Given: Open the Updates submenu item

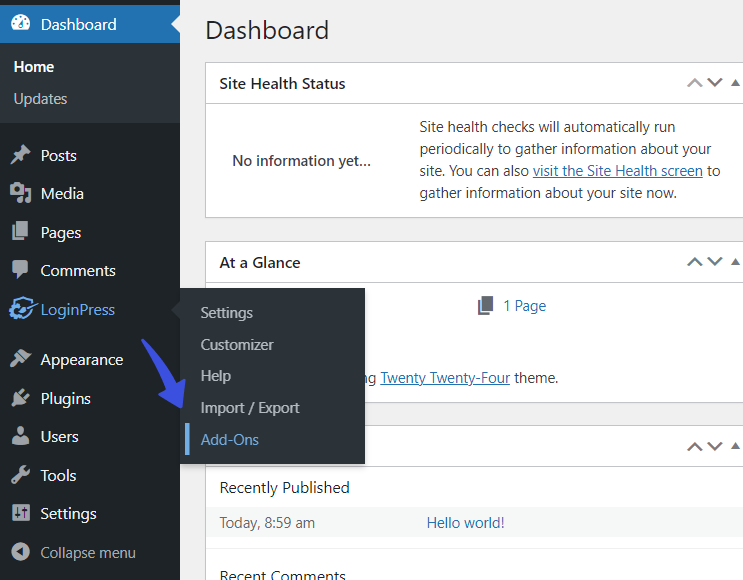Looking at the screenshot, I should click(x=40, y=99).
